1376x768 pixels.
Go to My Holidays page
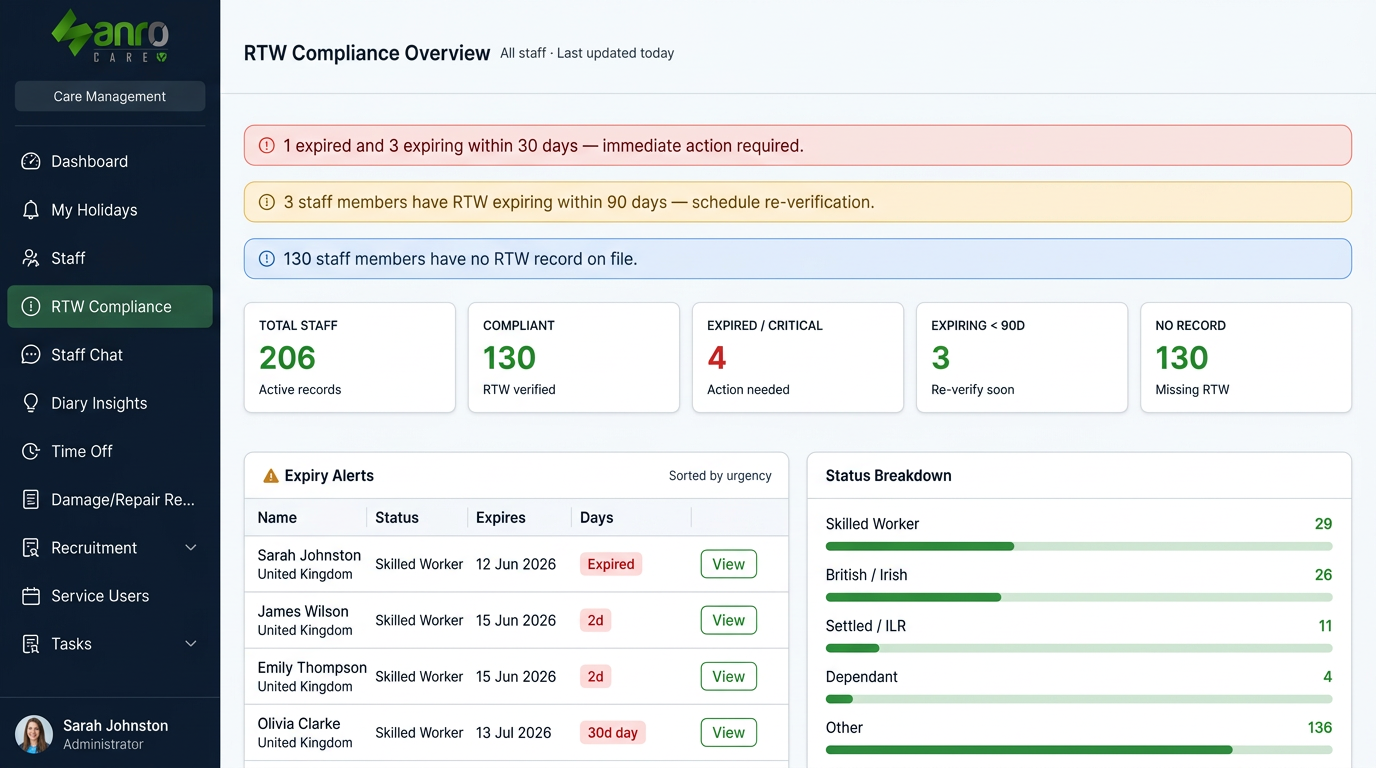[x=110, y=210]
